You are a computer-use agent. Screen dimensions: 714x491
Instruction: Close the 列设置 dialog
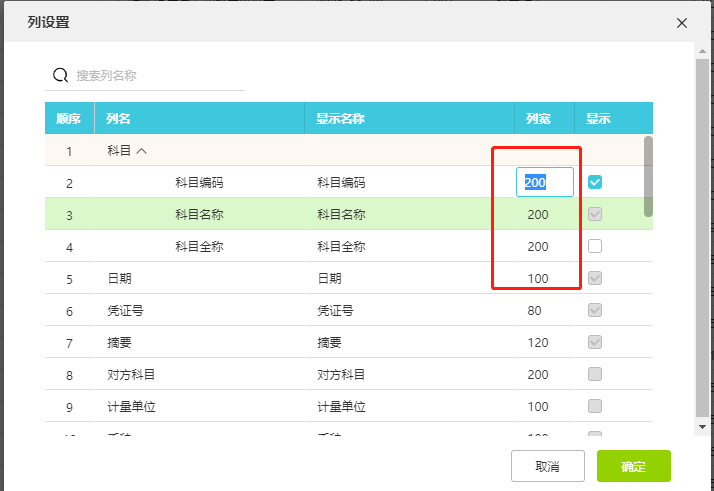[682, 22]
